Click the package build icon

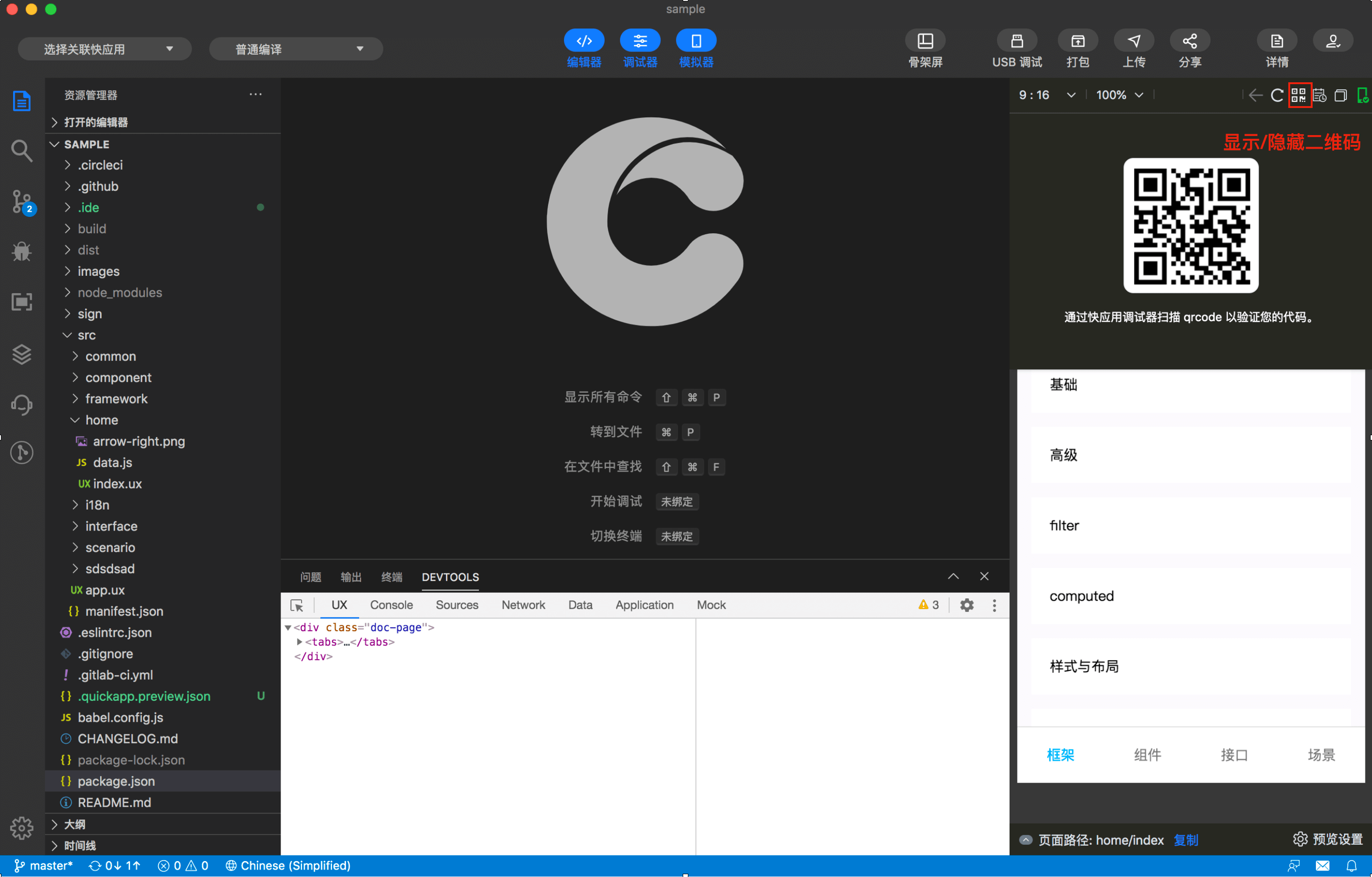click(x=1077, y=41)
